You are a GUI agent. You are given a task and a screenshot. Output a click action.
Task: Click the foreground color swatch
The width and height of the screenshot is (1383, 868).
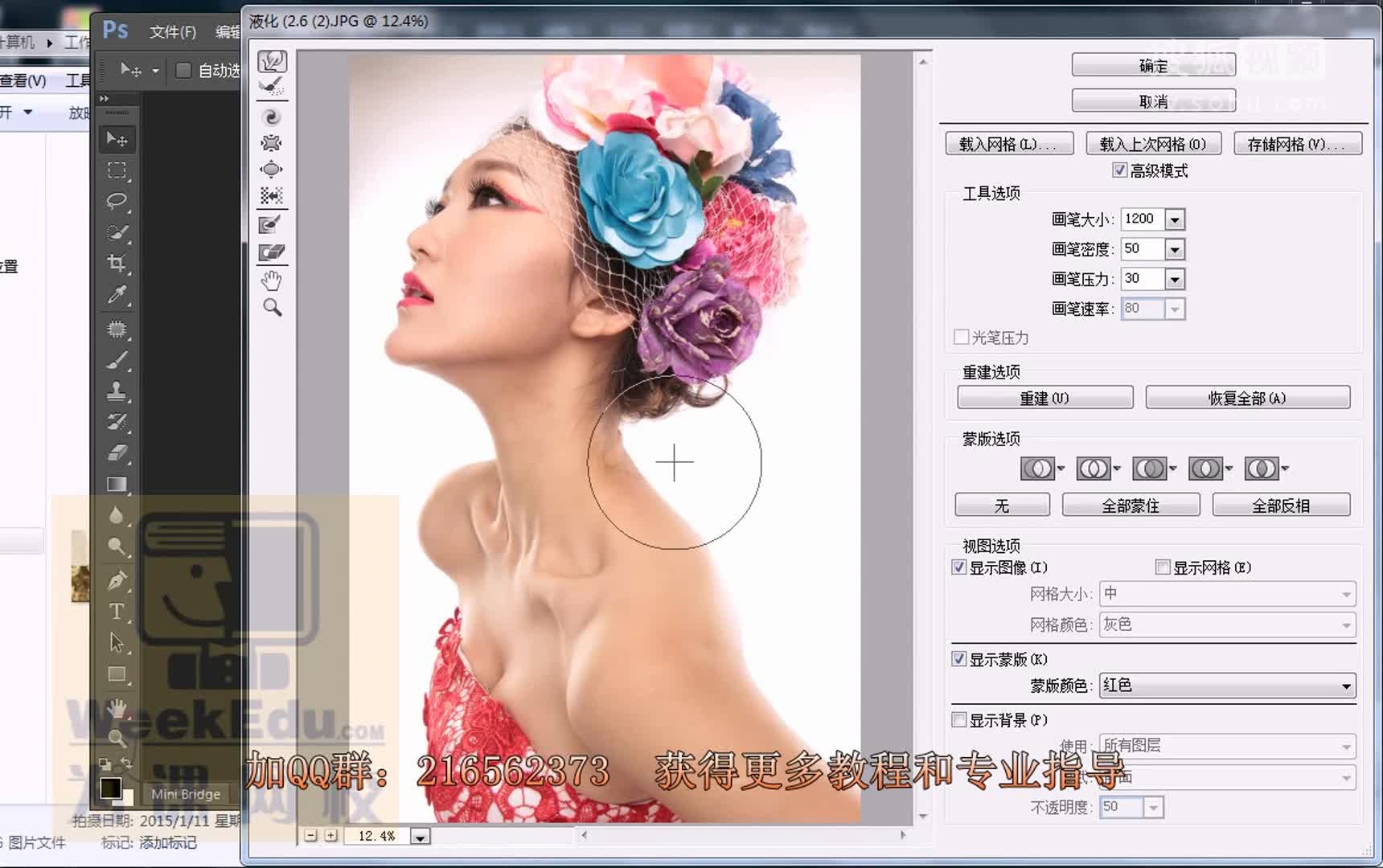pos(110,788)
